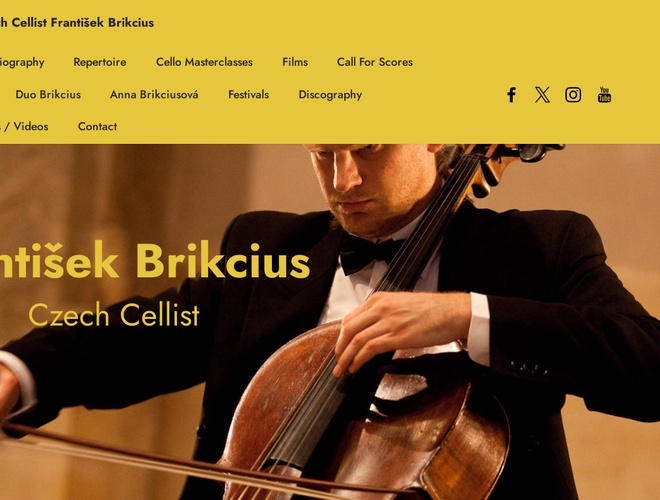Screen dimensions: 660x500
Task: Open the Duo Brikcius page
Action: [x=48, y=94]
